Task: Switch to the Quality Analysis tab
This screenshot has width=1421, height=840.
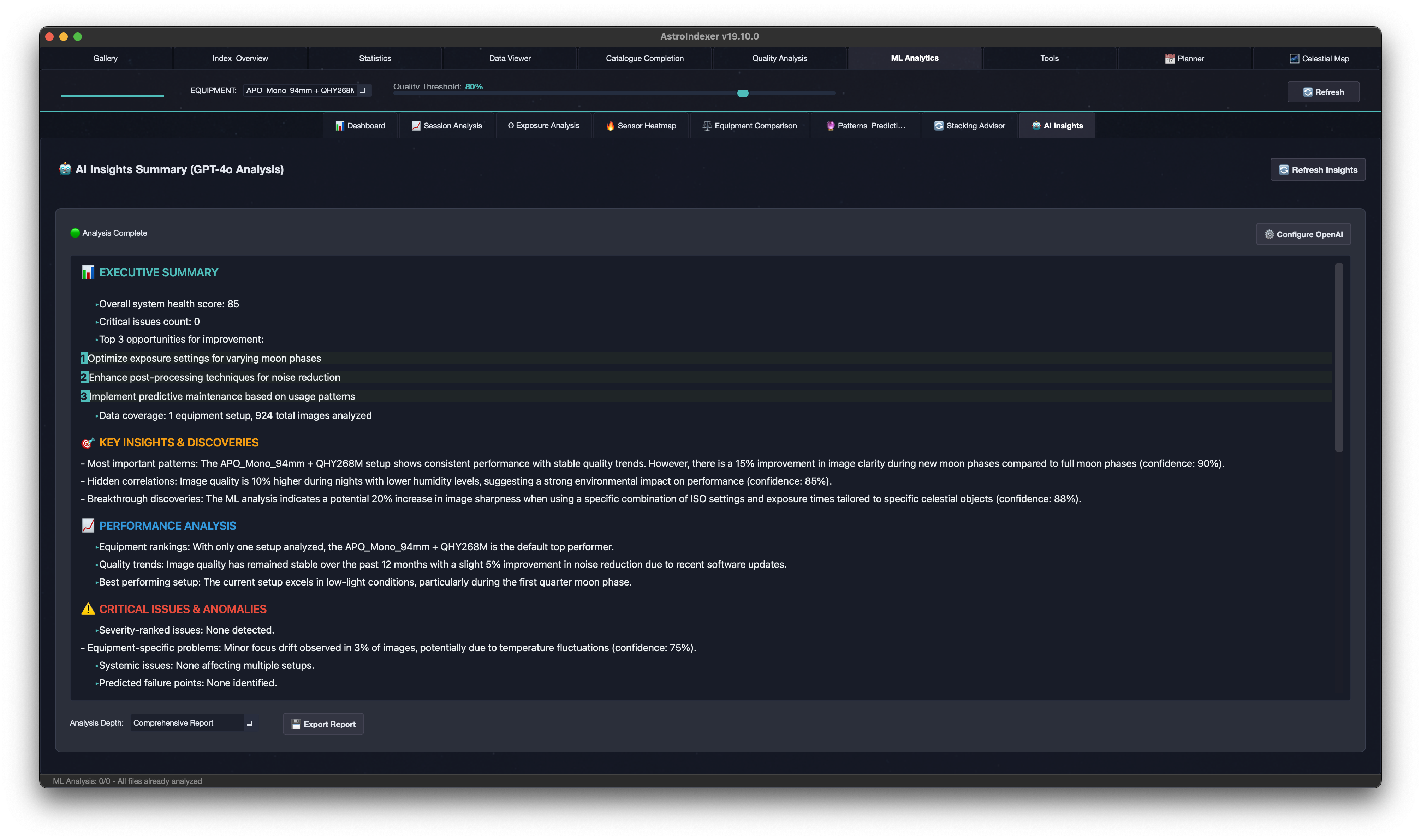Action: [779, 58]
